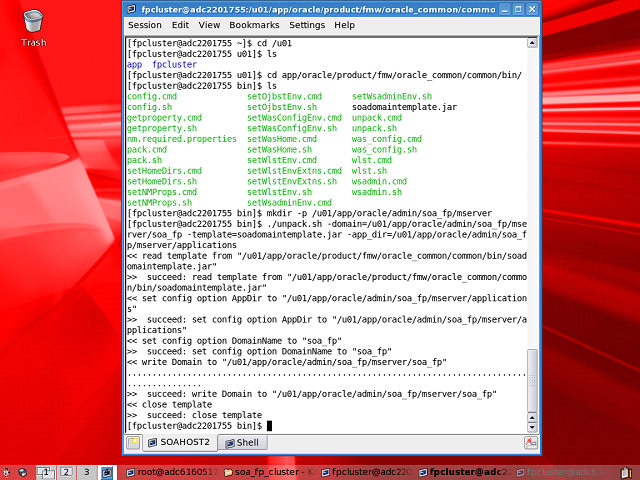
Task: Click the file name 'pack.sh'
Action: point(144,160)
